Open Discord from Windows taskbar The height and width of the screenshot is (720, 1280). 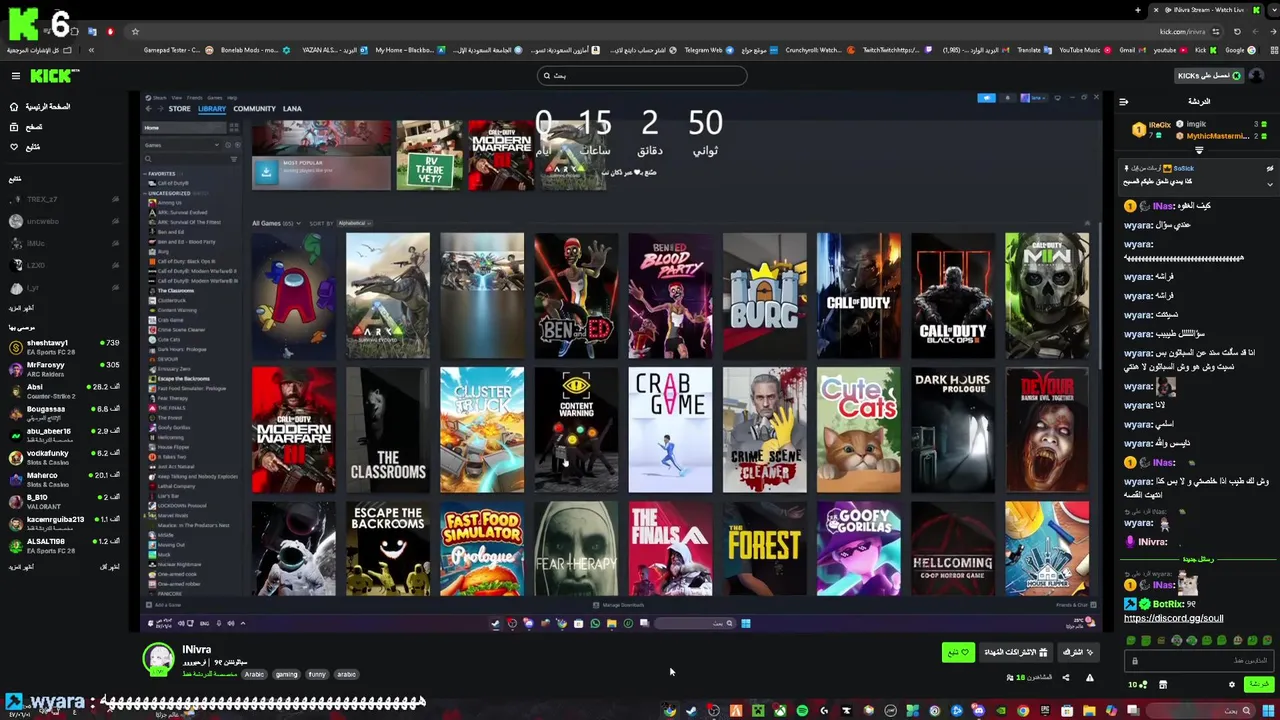[978, 711]
